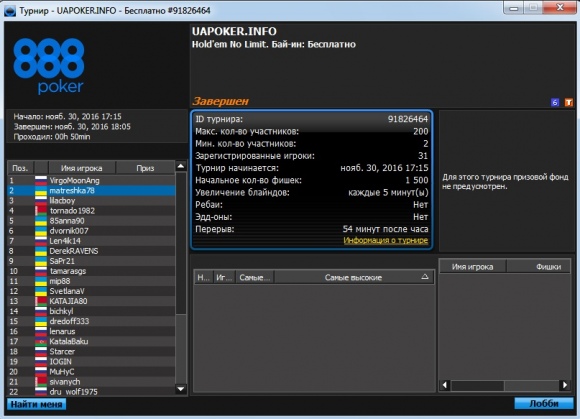Select player matreshka78 in the list
This screenshot has height=419, width=580.
pos(91,190)
